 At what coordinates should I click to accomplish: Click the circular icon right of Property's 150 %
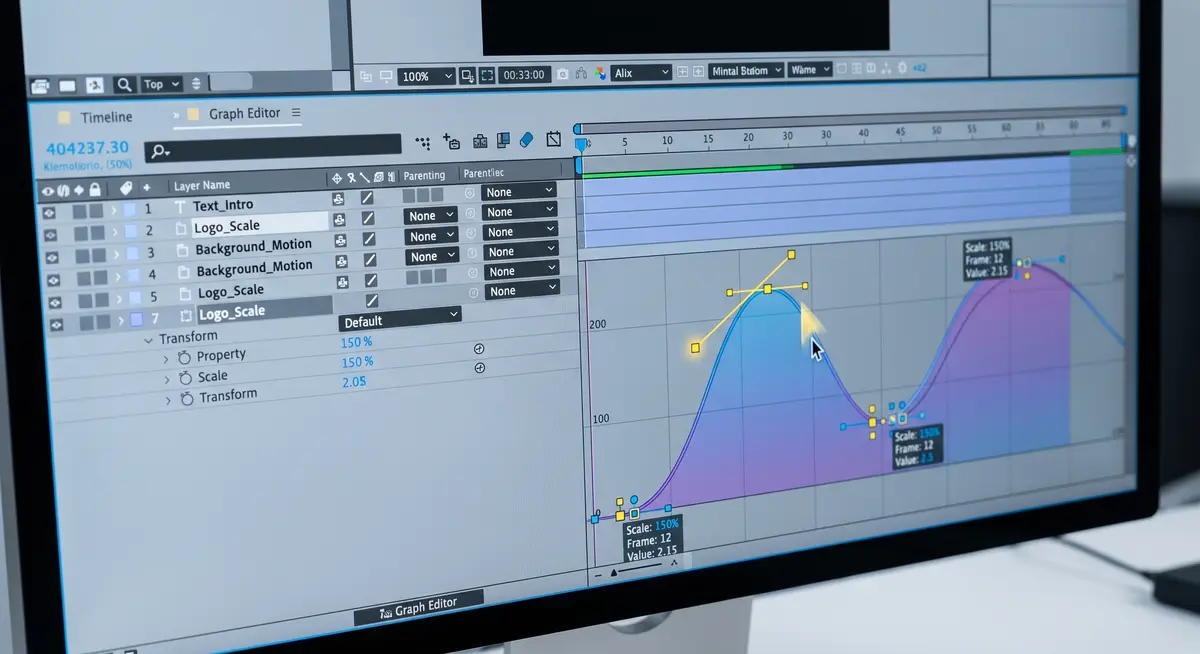click(478, 348)
